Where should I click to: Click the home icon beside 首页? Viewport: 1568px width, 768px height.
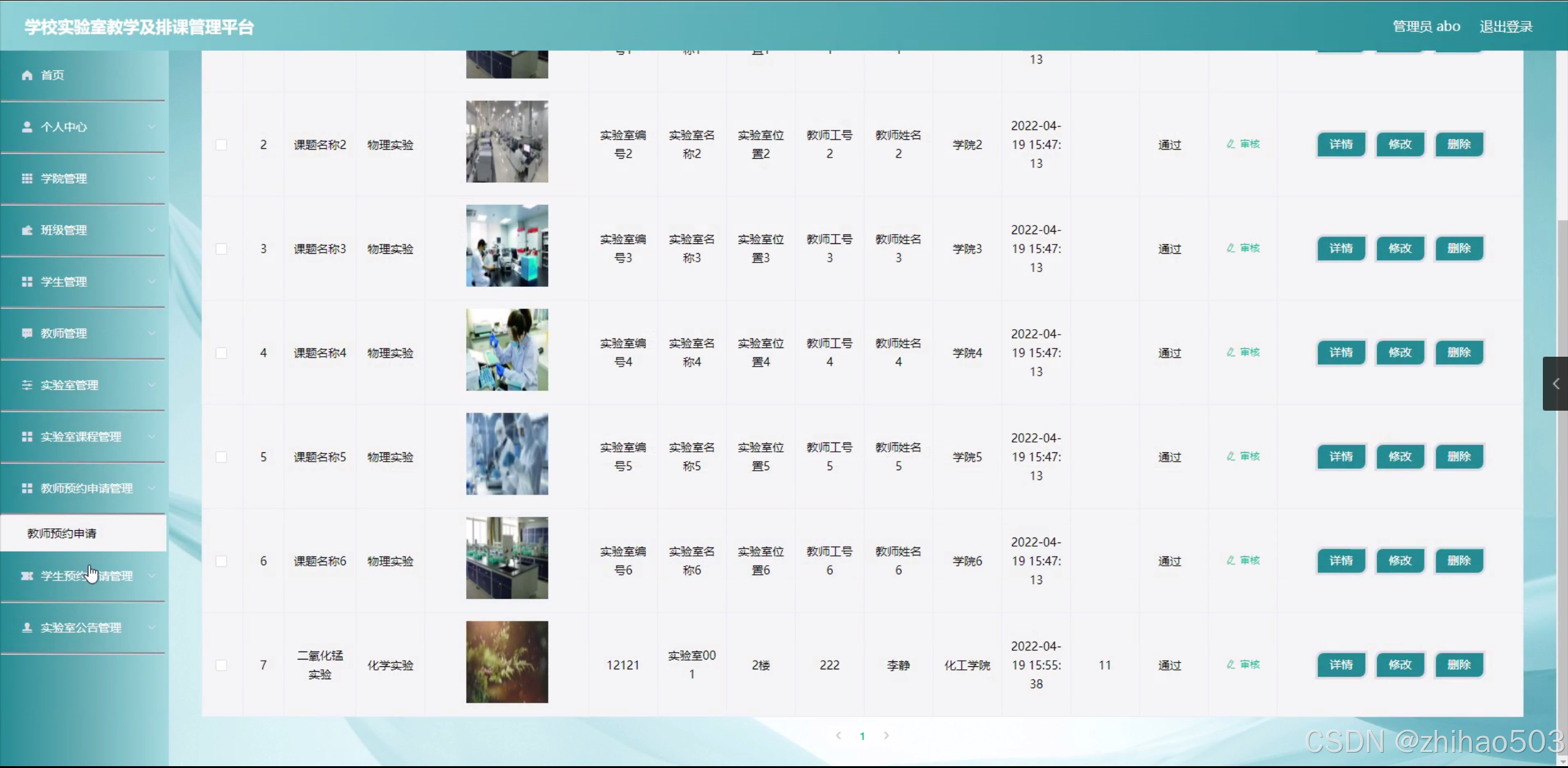(27, 75)
